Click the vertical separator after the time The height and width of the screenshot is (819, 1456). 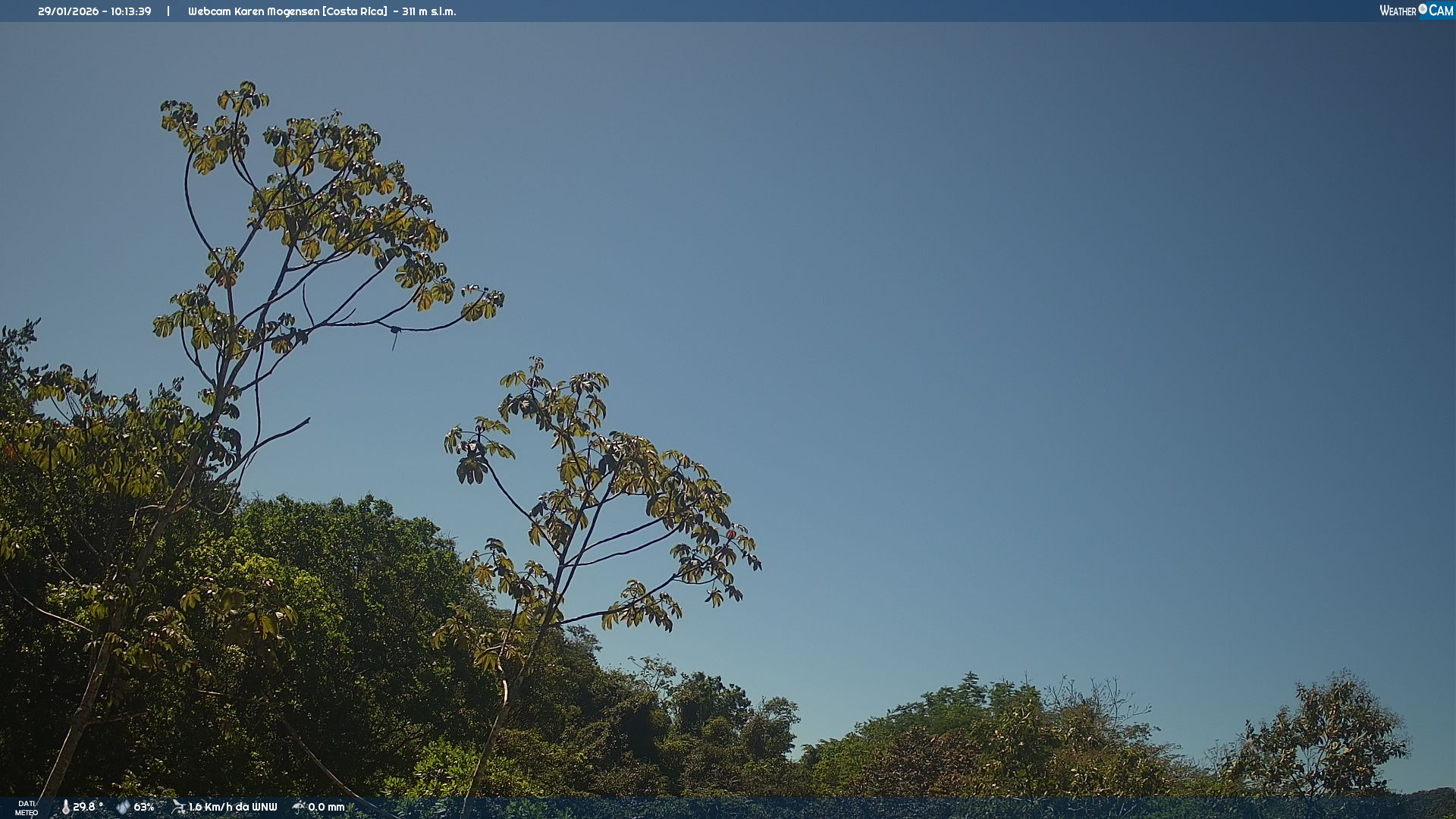pyautogui.click(x=168, y=11)
